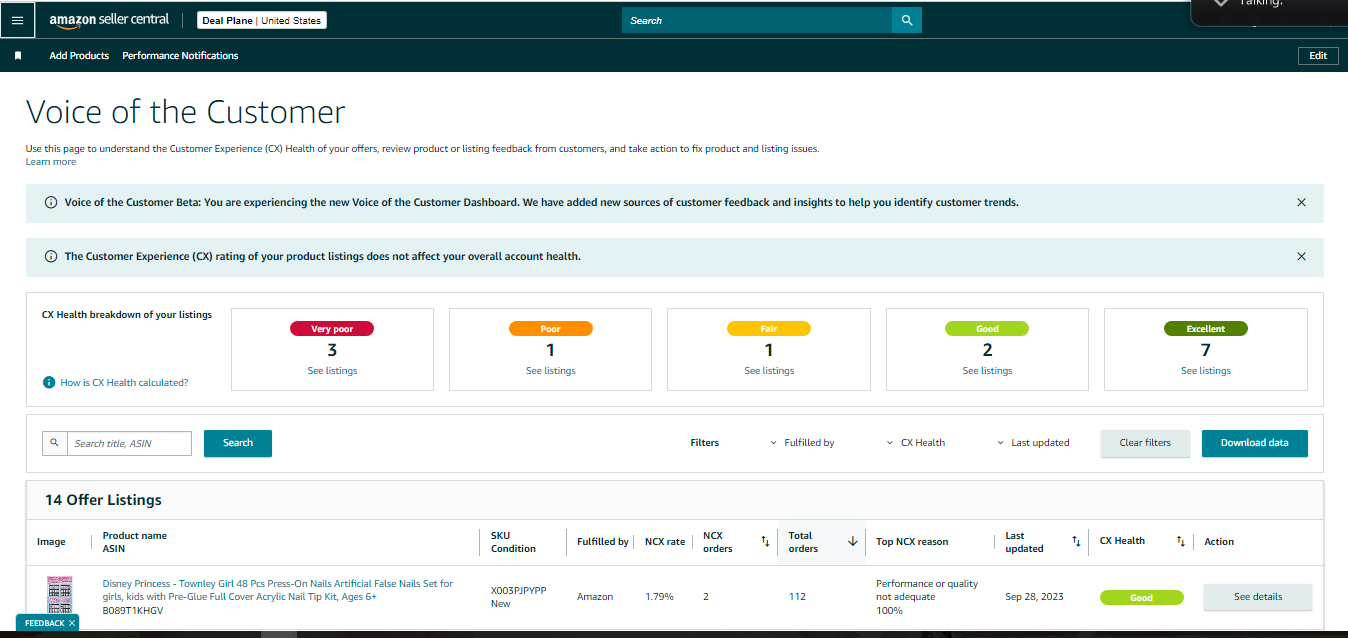This screenshot has height=638, width=1348.
Task: Open Disney Princess Press-On Nails product link
Action: click(278, 590)
